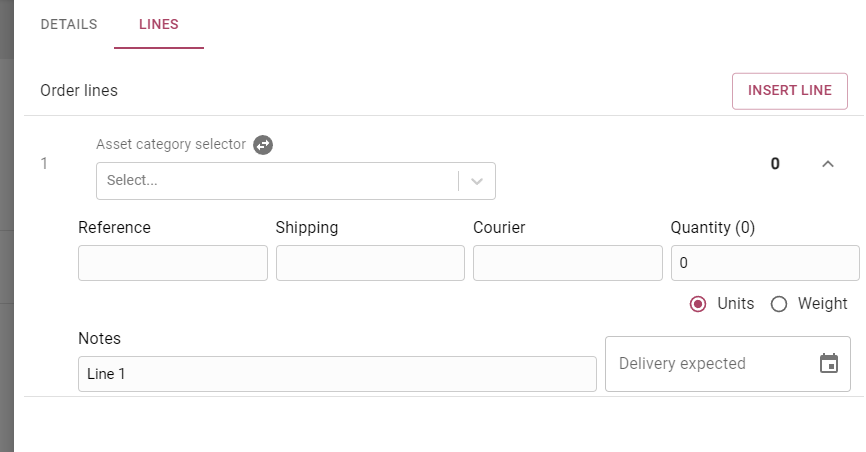Click the order line number 1
Screen dimensions: 866x452
tap(44, 164)
